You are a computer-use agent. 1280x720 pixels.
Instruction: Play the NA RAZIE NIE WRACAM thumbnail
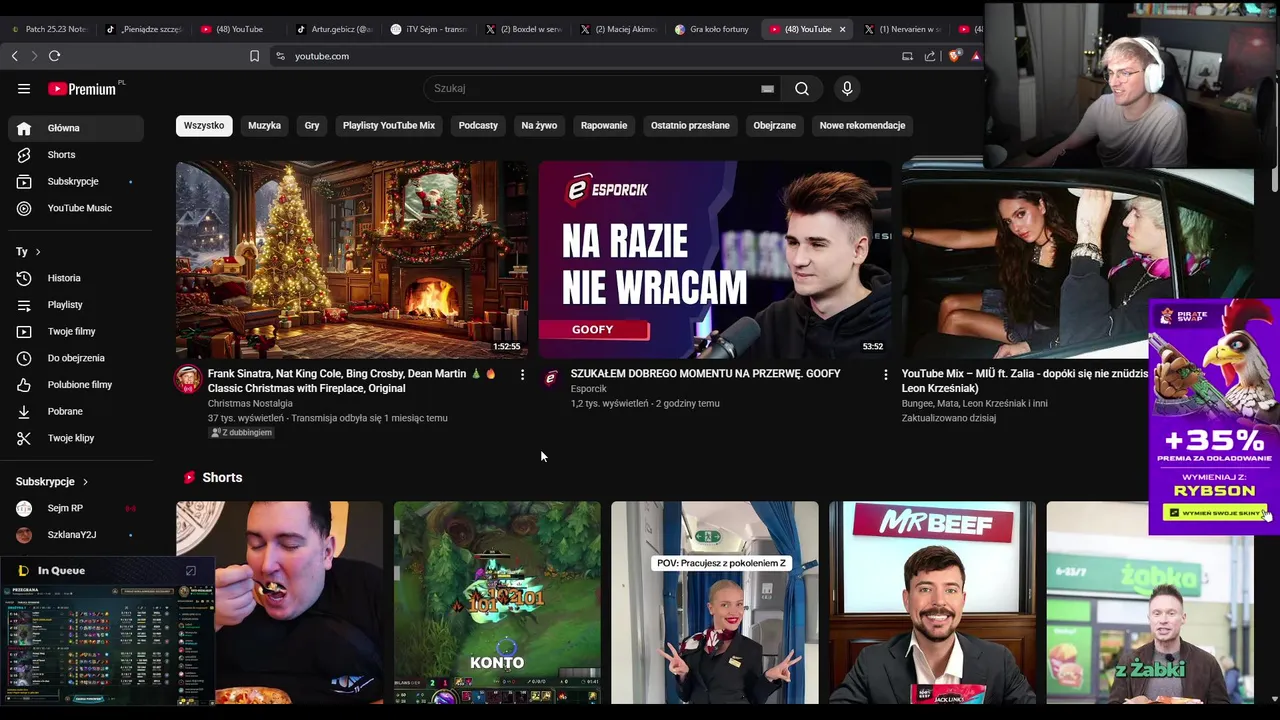(715, 260)
